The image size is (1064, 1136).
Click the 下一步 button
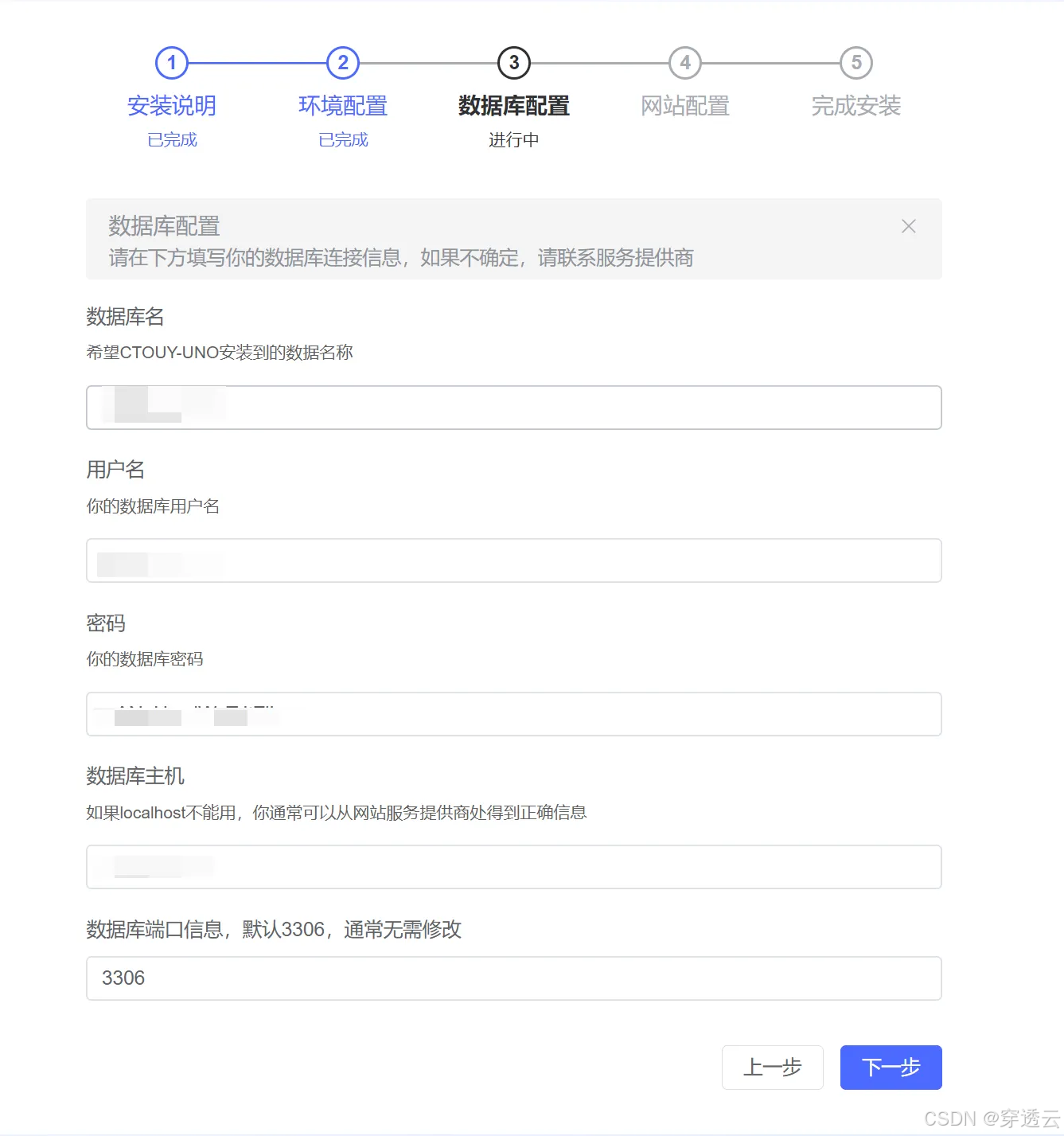pos(891,1068)
